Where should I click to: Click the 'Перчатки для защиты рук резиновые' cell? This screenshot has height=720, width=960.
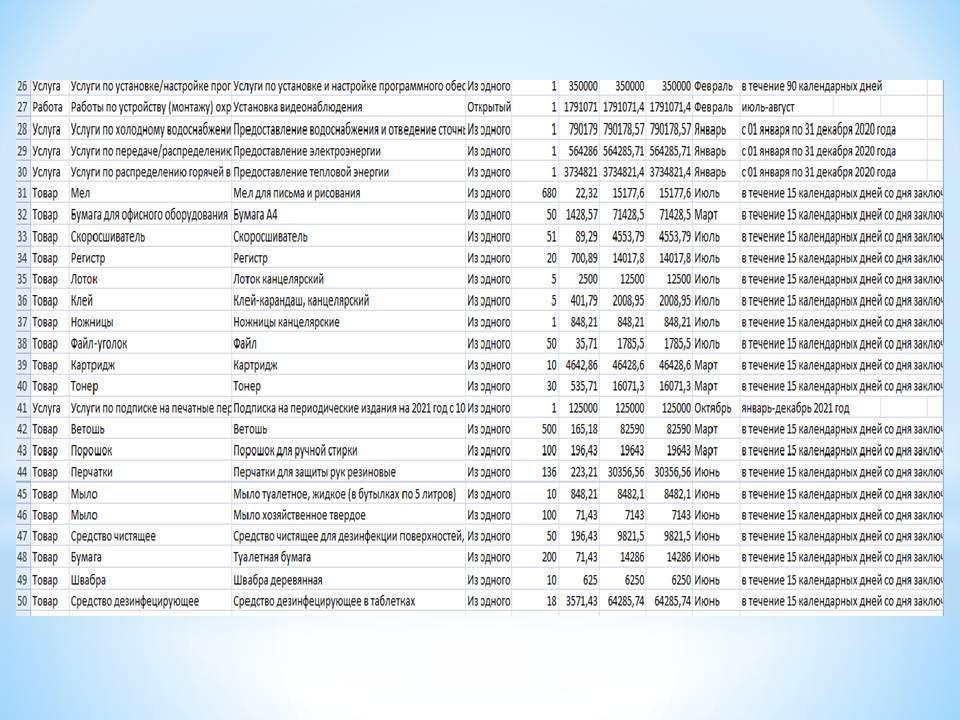click(314, 472)
